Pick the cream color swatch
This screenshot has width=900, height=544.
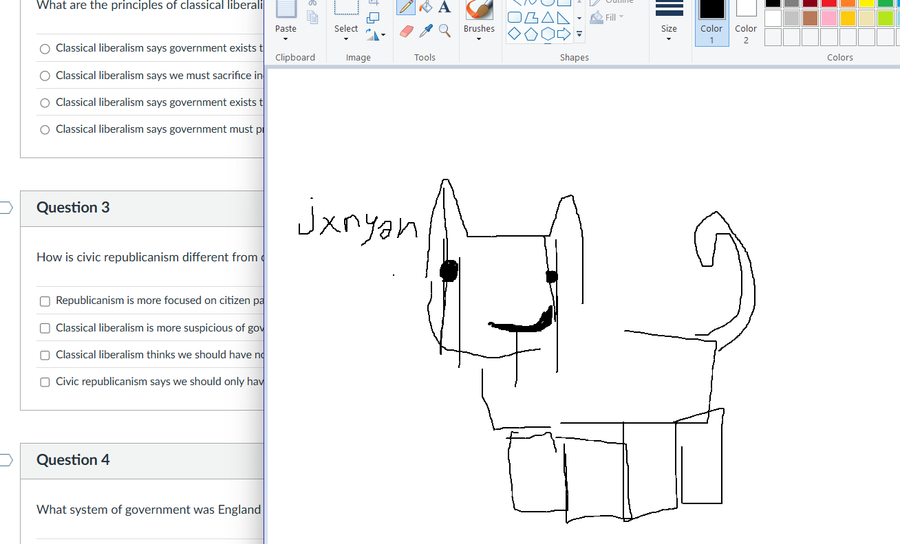click(x=867, y=18)
